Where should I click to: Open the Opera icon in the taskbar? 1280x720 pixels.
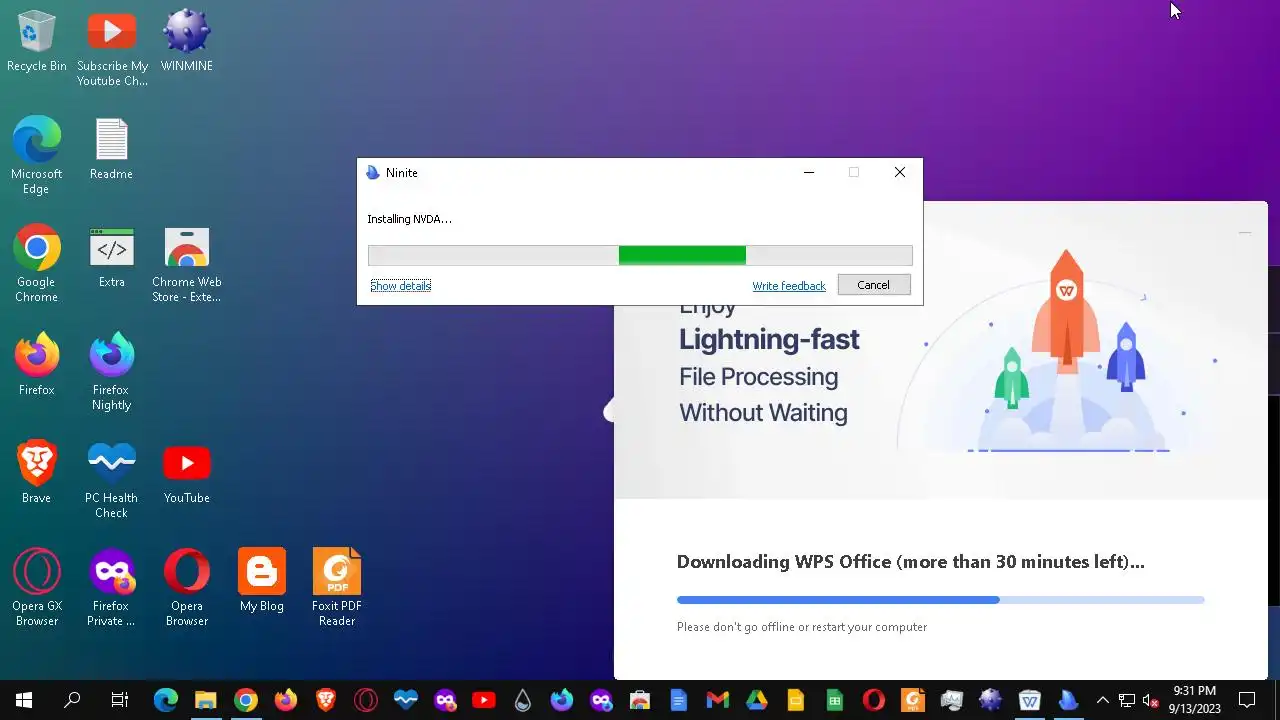pyautogui.click(x=873, y=700)
